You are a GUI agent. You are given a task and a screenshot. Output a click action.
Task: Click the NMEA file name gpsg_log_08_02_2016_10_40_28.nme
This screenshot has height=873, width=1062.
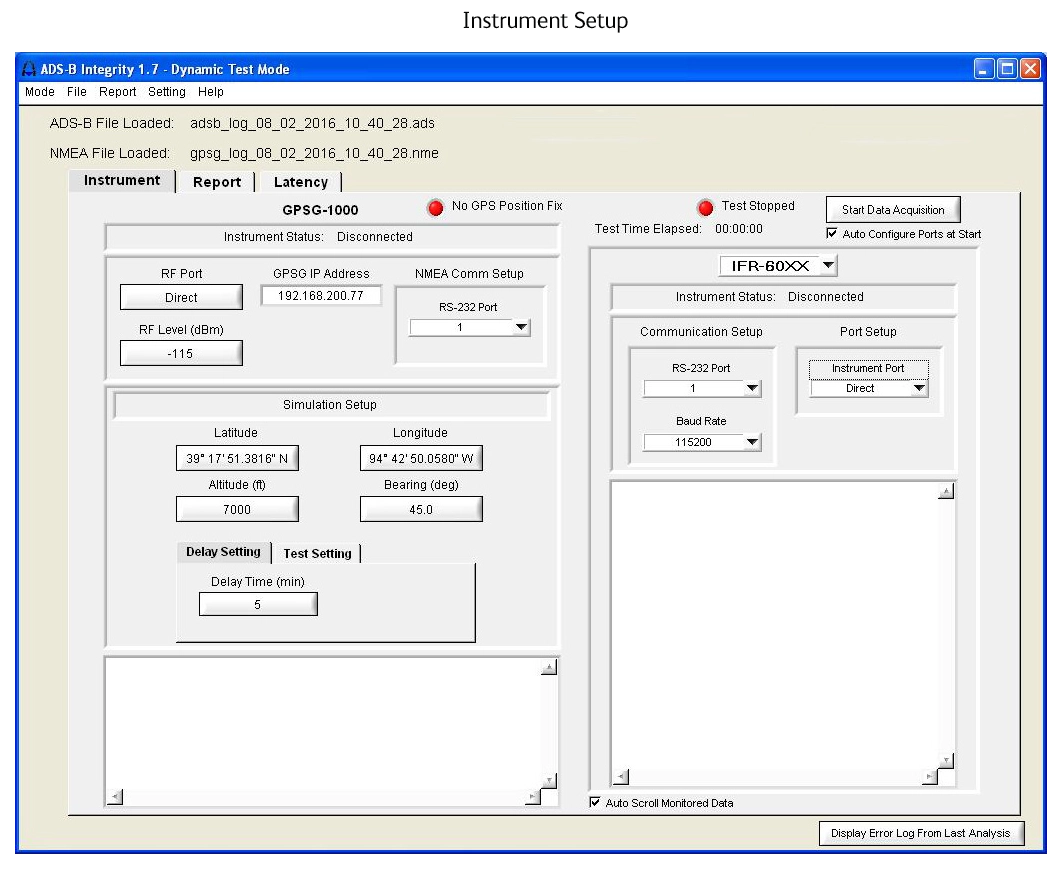pyautogui.click(x=314, y=153)
